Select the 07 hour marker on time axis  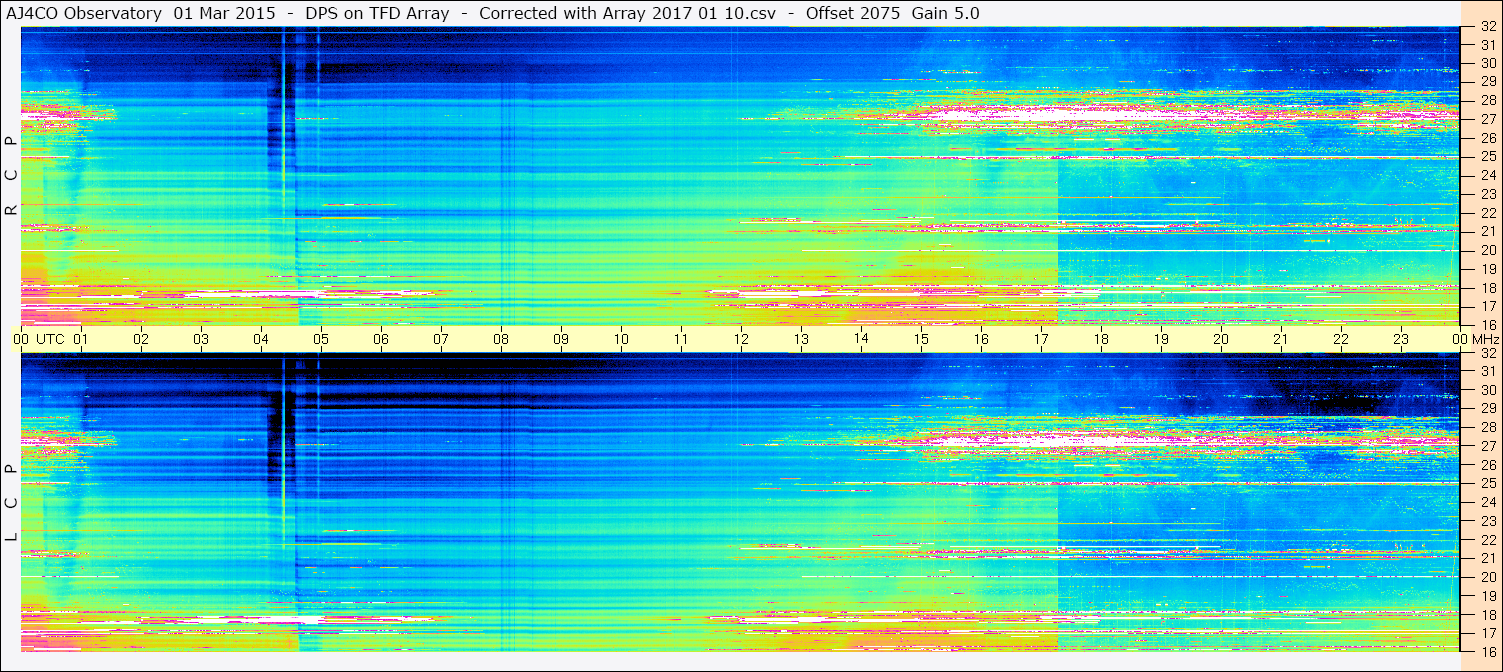(x=441, y=339)
